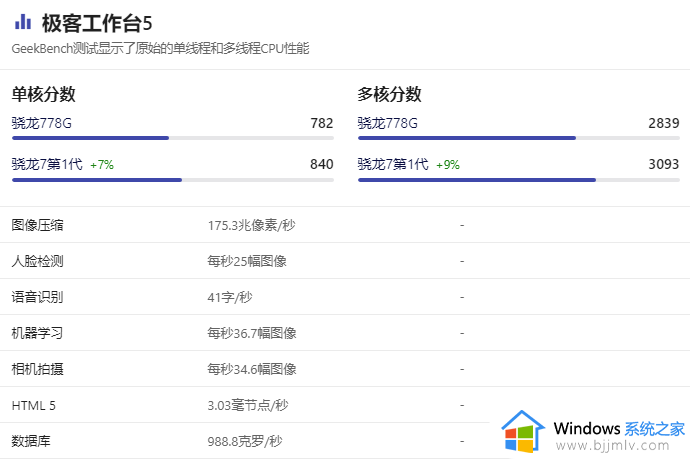This screenshot has height=459, width=690.
Task: Open 骁龙7第1代 link under 多核分数
Action: [393, 164]
